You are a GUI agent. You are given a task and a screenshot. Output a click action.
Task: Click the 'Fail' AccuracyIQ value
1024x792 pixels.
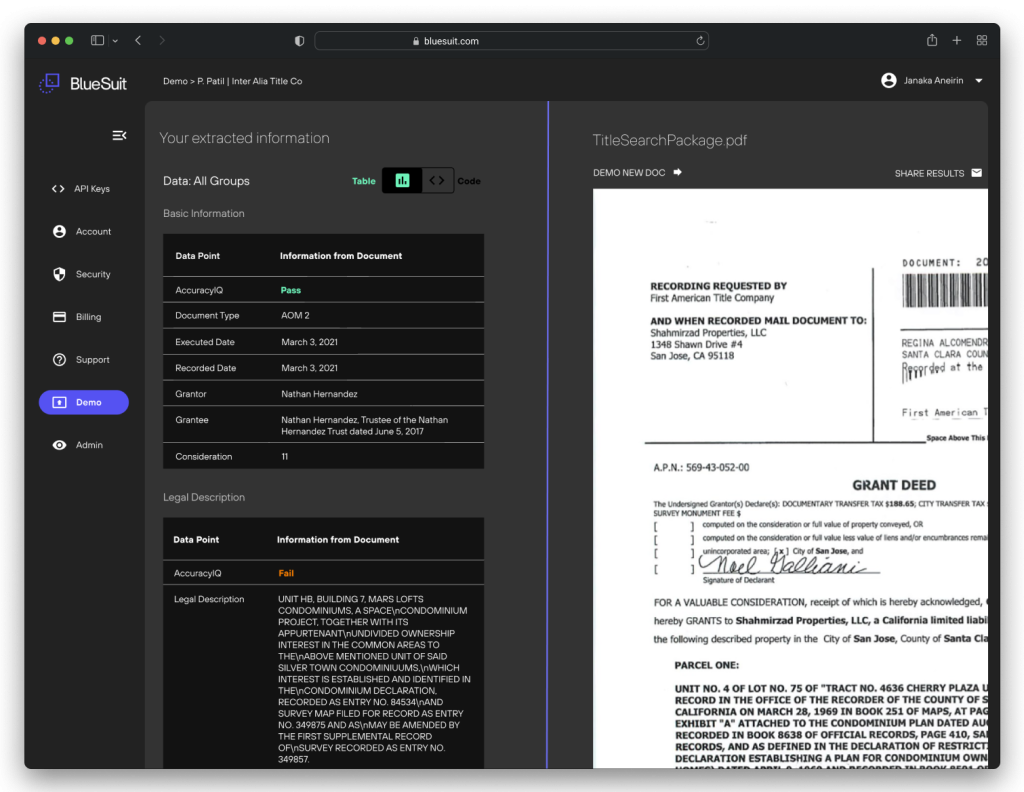[x=286, y=573]
